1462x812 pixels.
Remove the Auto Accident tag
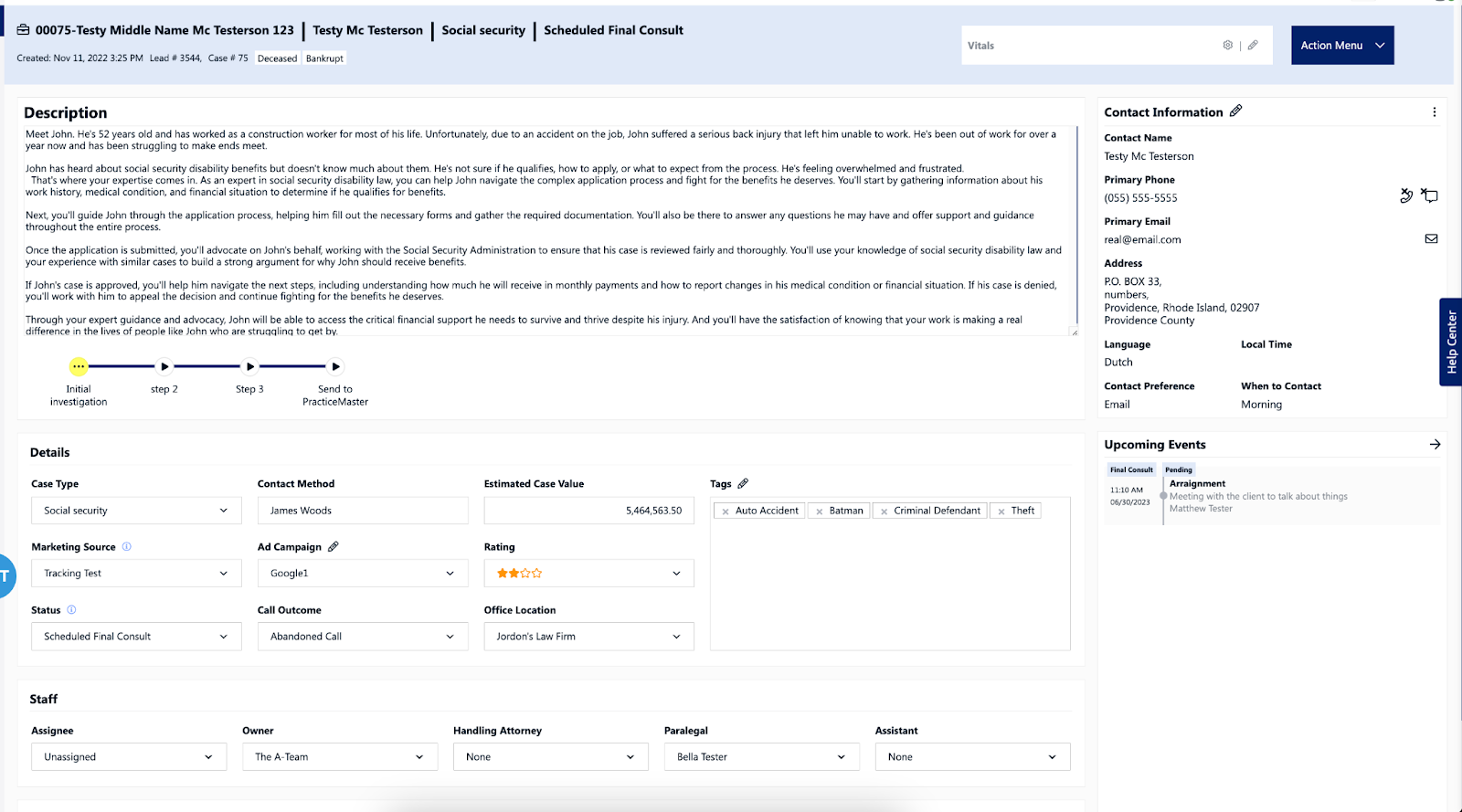click(726, 511)
